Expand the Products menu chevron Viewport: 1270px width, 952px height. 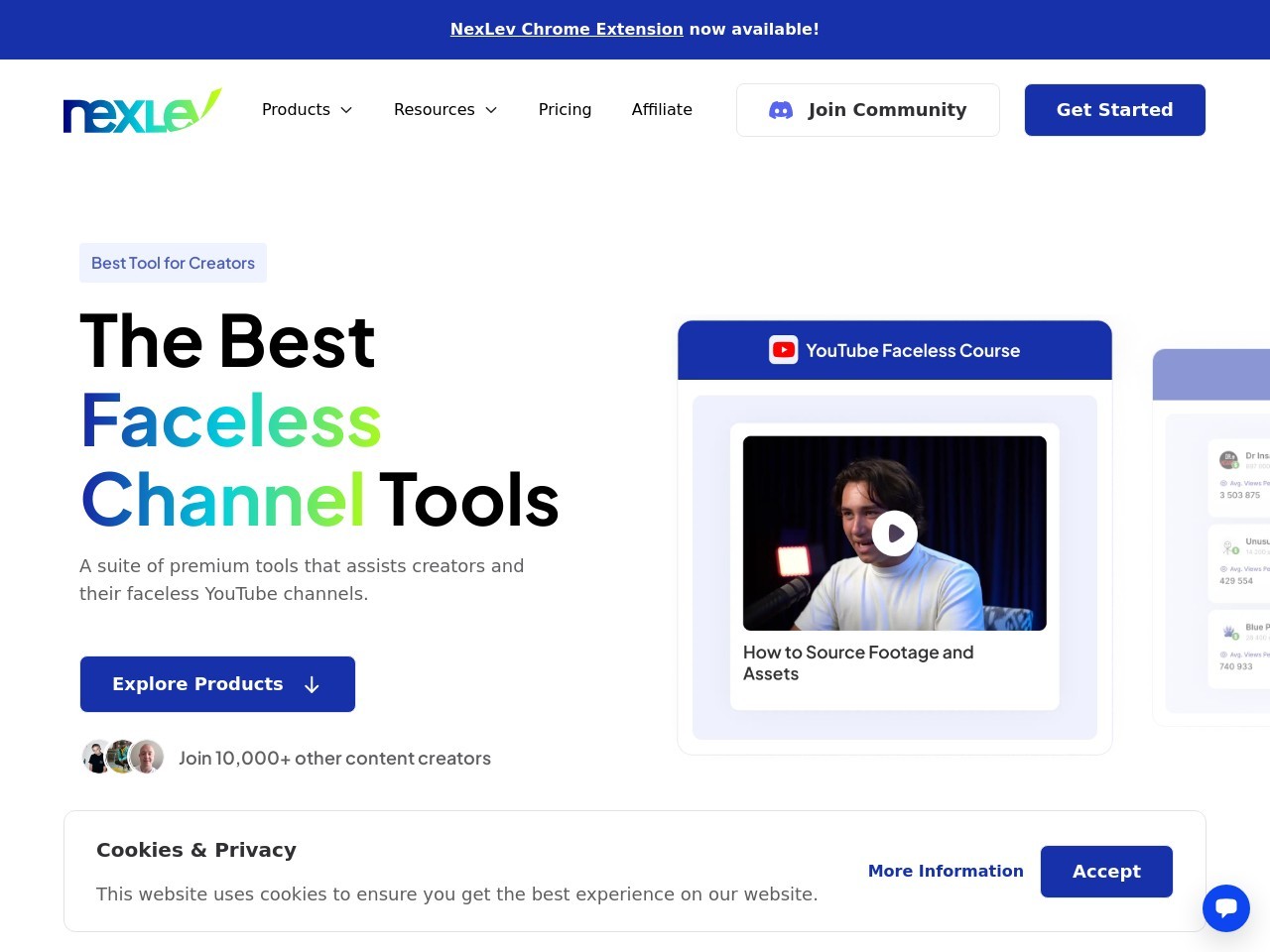[346, 110]
